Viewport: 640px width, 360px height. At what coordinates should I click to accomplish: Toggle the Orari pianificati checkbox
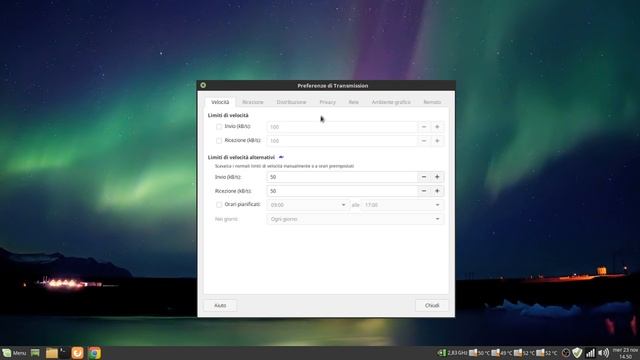pyautogui.click(x=219, y=205)
